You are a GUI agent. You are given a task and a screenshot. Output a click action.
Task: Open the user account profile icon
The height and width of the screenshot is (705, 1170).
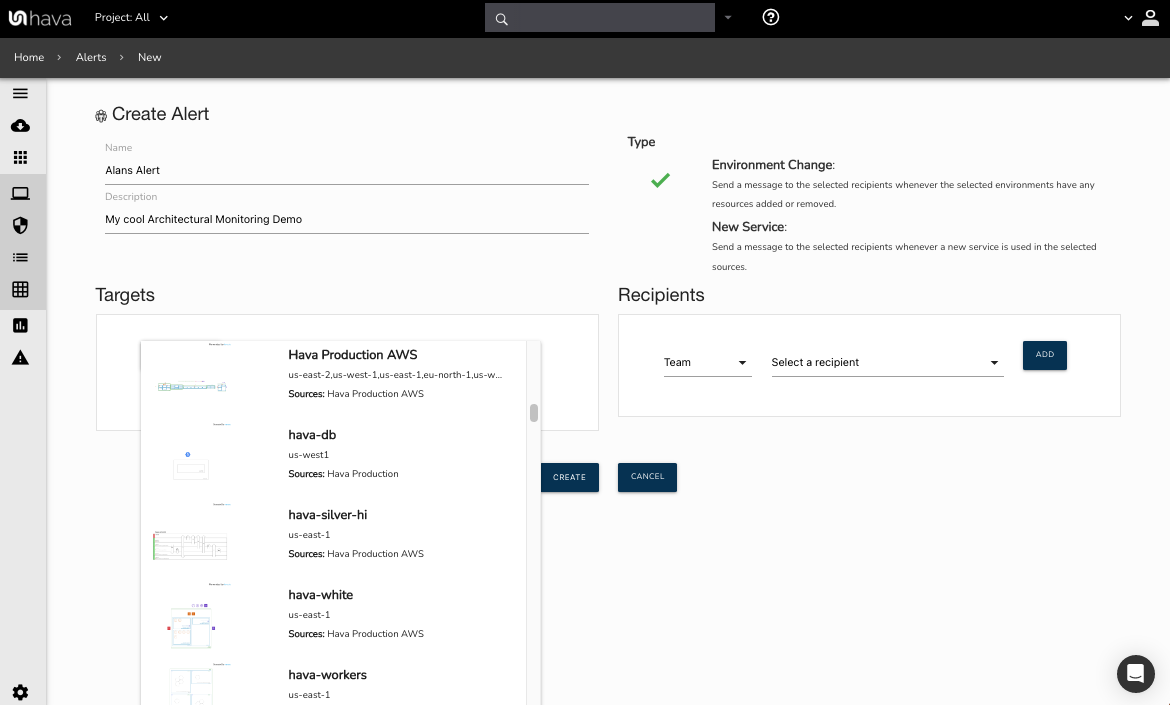coord(1150,17)
